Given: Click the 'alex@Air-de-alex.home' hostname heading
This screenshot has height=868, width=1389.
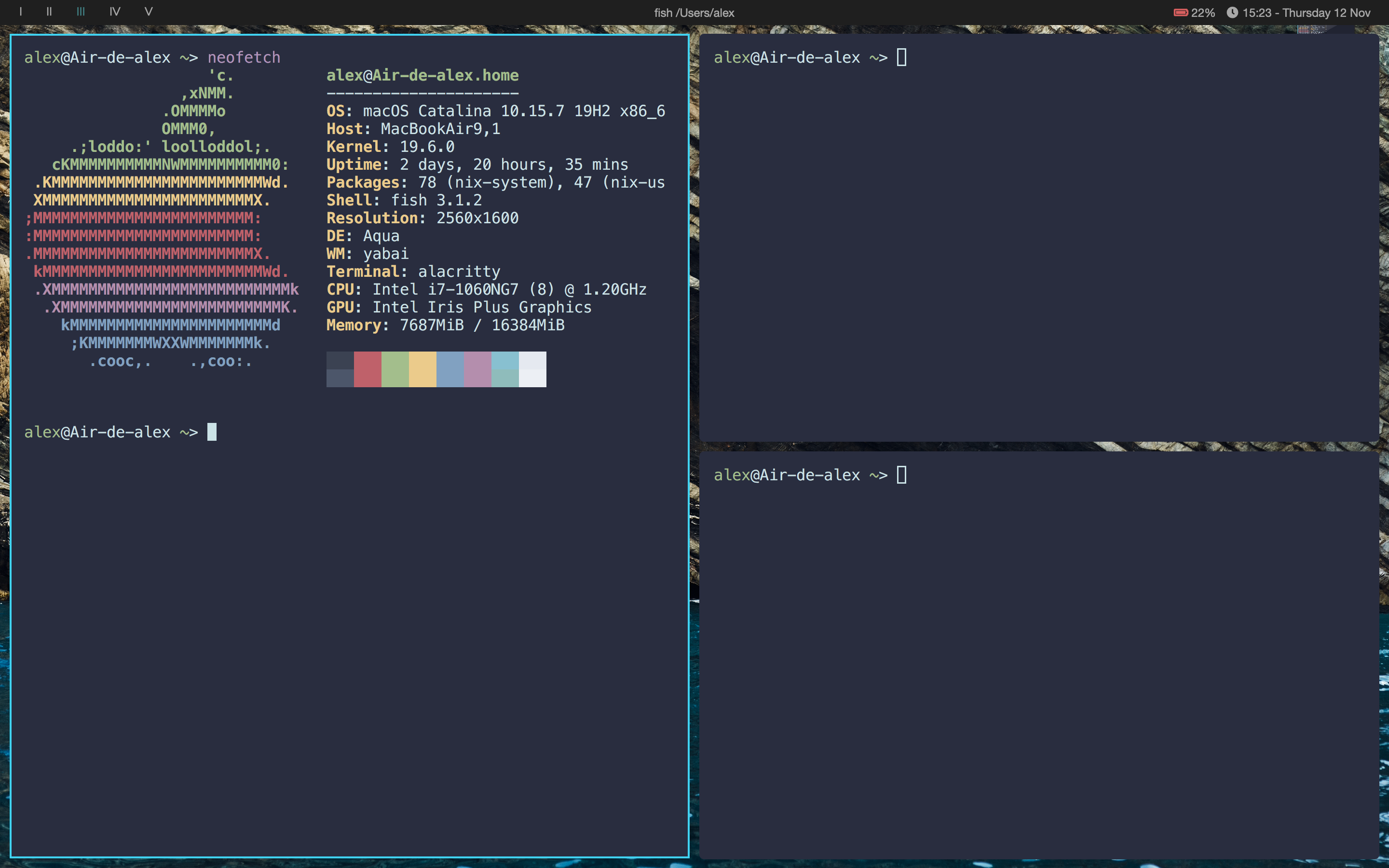Looking at the screenshot, I should coord(423,75).
